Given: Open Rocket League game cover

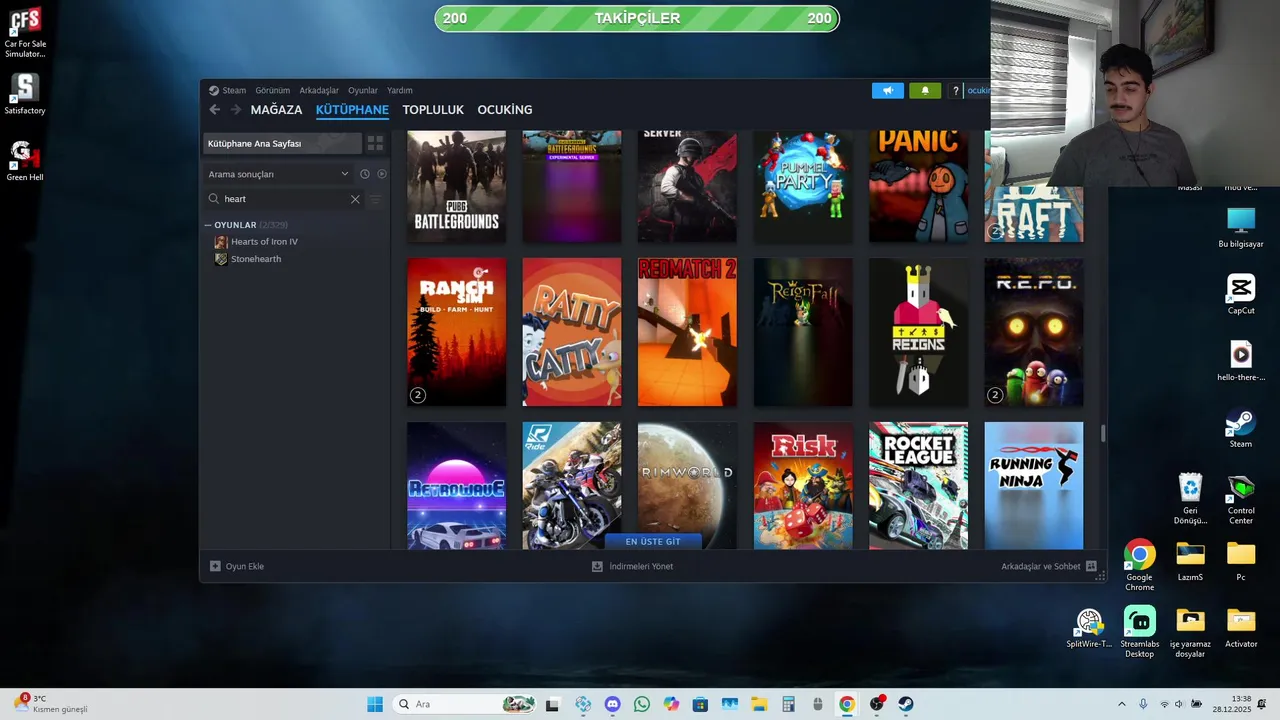Looking at the screenshot, I should coord(918,485).
